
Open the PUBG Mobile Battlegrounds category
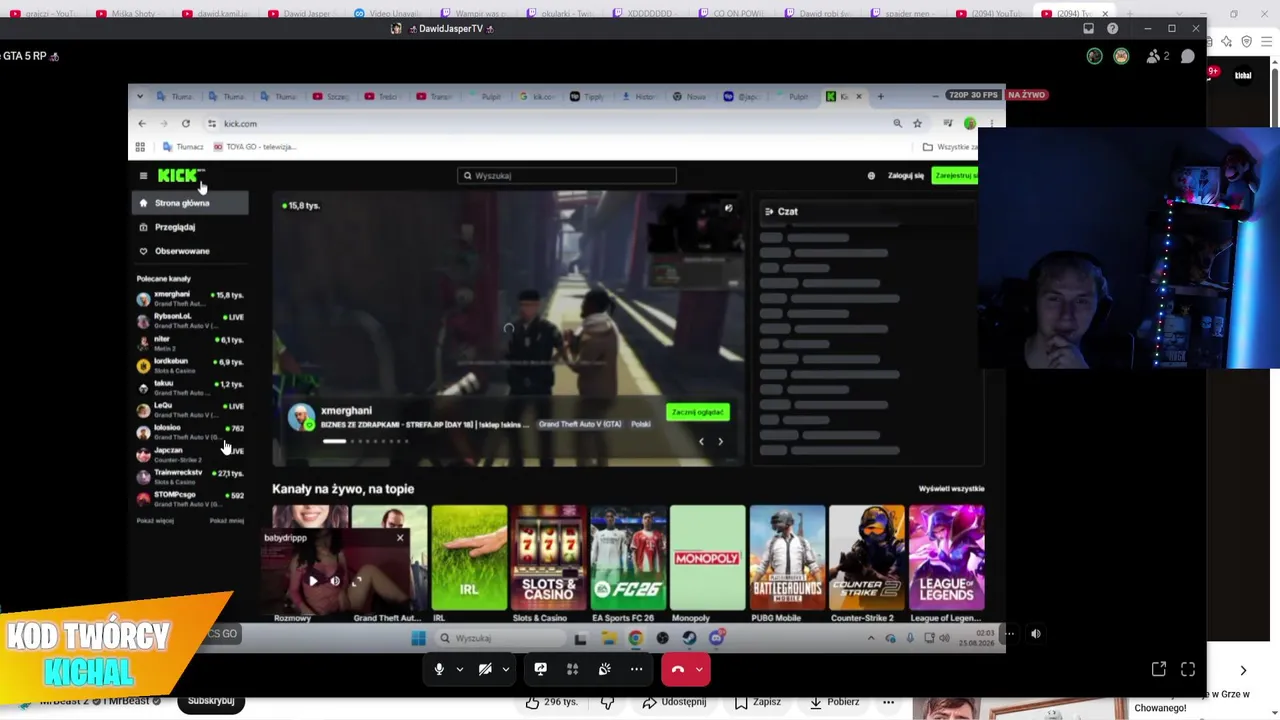pos(787,558)
